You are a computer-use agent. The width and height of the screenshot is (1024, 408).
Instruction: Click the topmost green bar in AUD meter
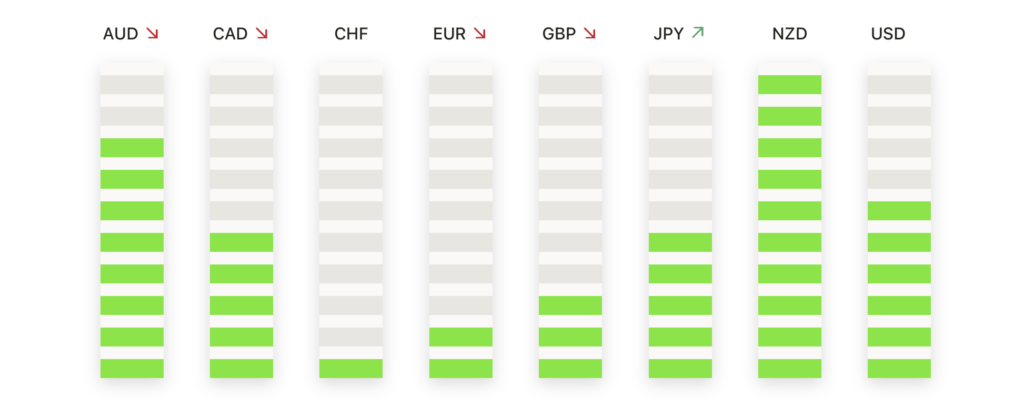[132, 148]
